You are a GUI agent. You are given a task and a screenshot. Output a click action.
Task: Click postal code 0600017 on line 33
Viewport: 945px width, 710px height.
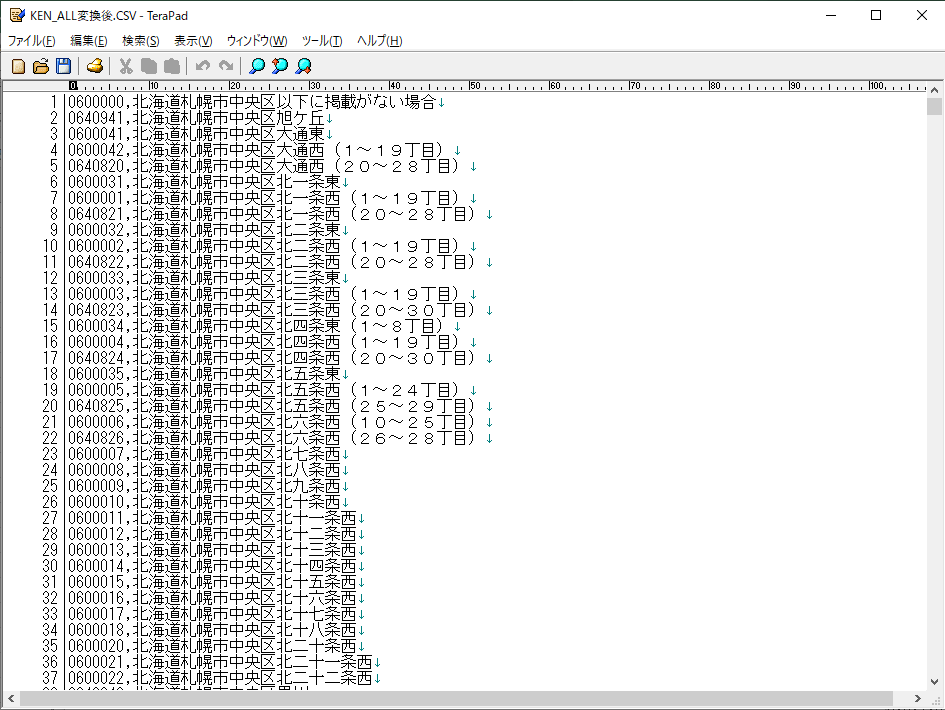tap(95, 614)
